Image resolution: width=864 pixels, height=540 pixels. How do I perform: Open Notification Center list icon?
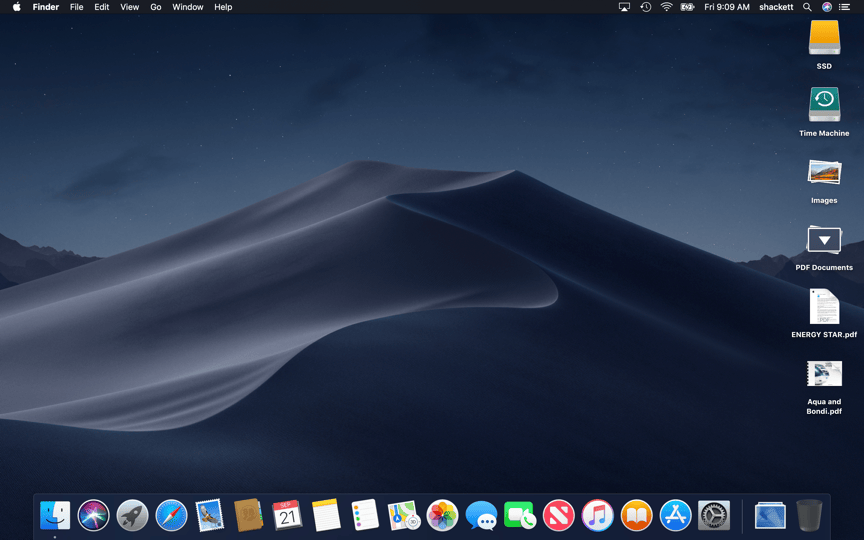(844, 7)
